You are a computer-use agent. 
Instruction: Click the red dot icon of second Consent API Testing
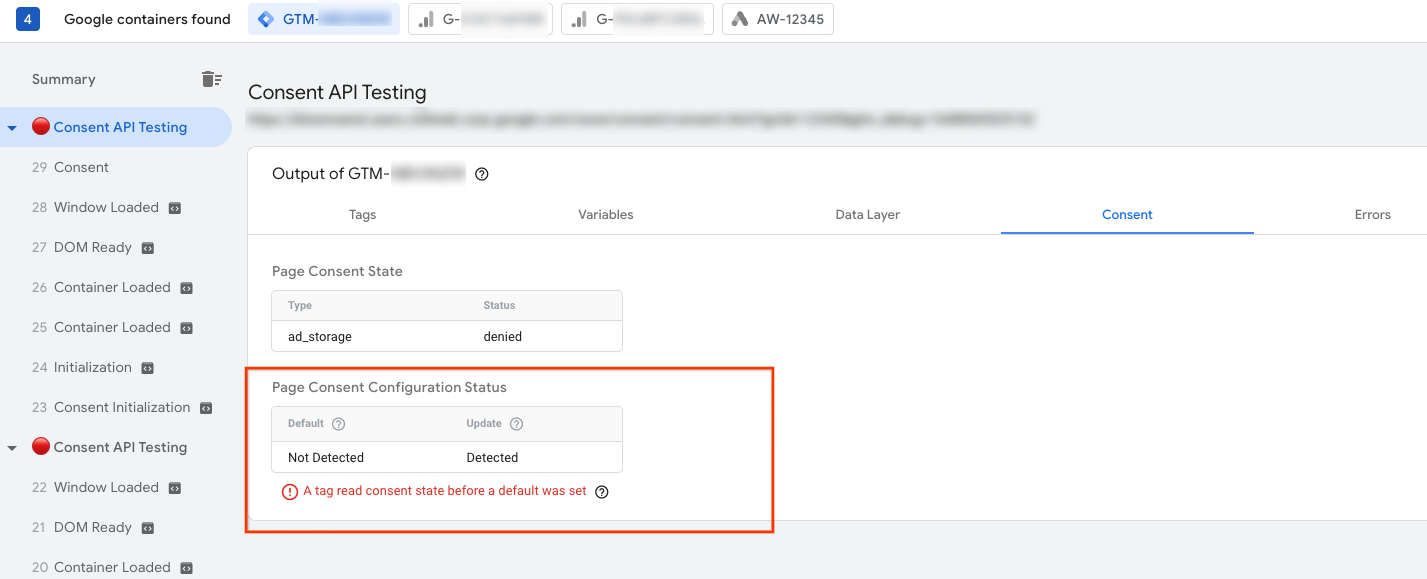coord(41,447)
